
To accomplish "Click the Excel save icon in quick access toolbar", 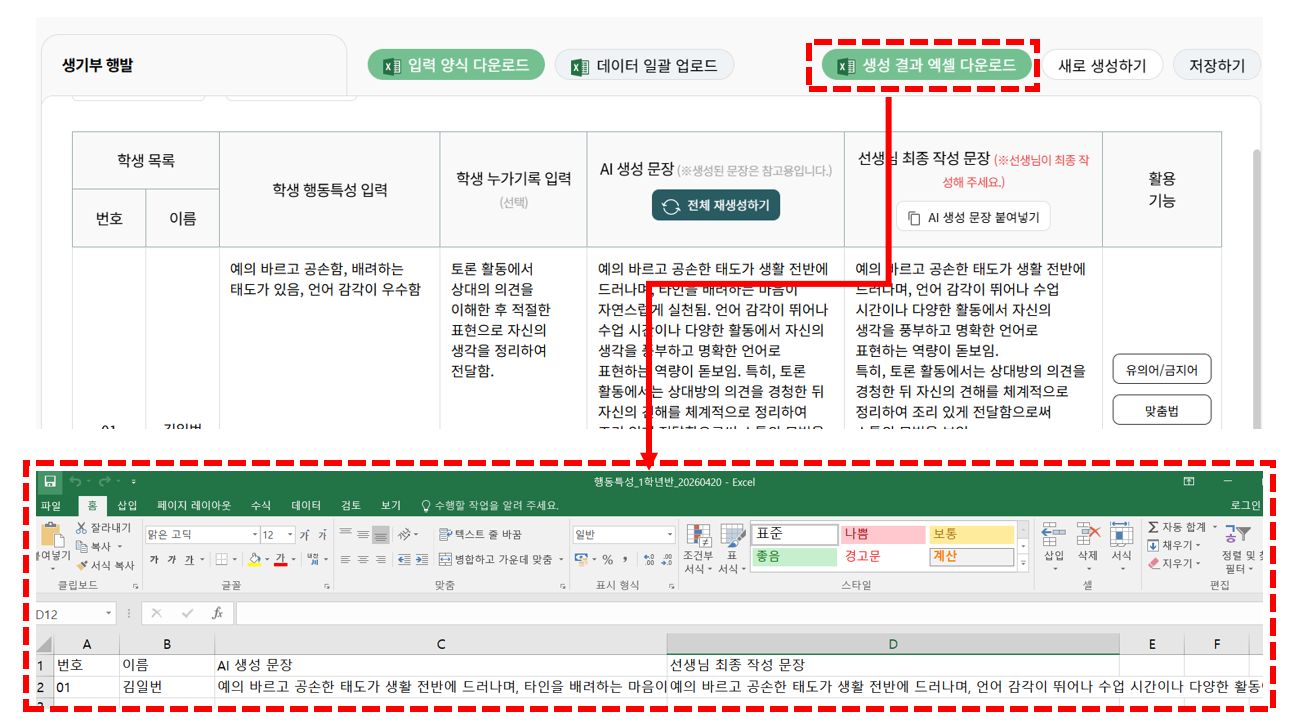I will coord(49,481).
